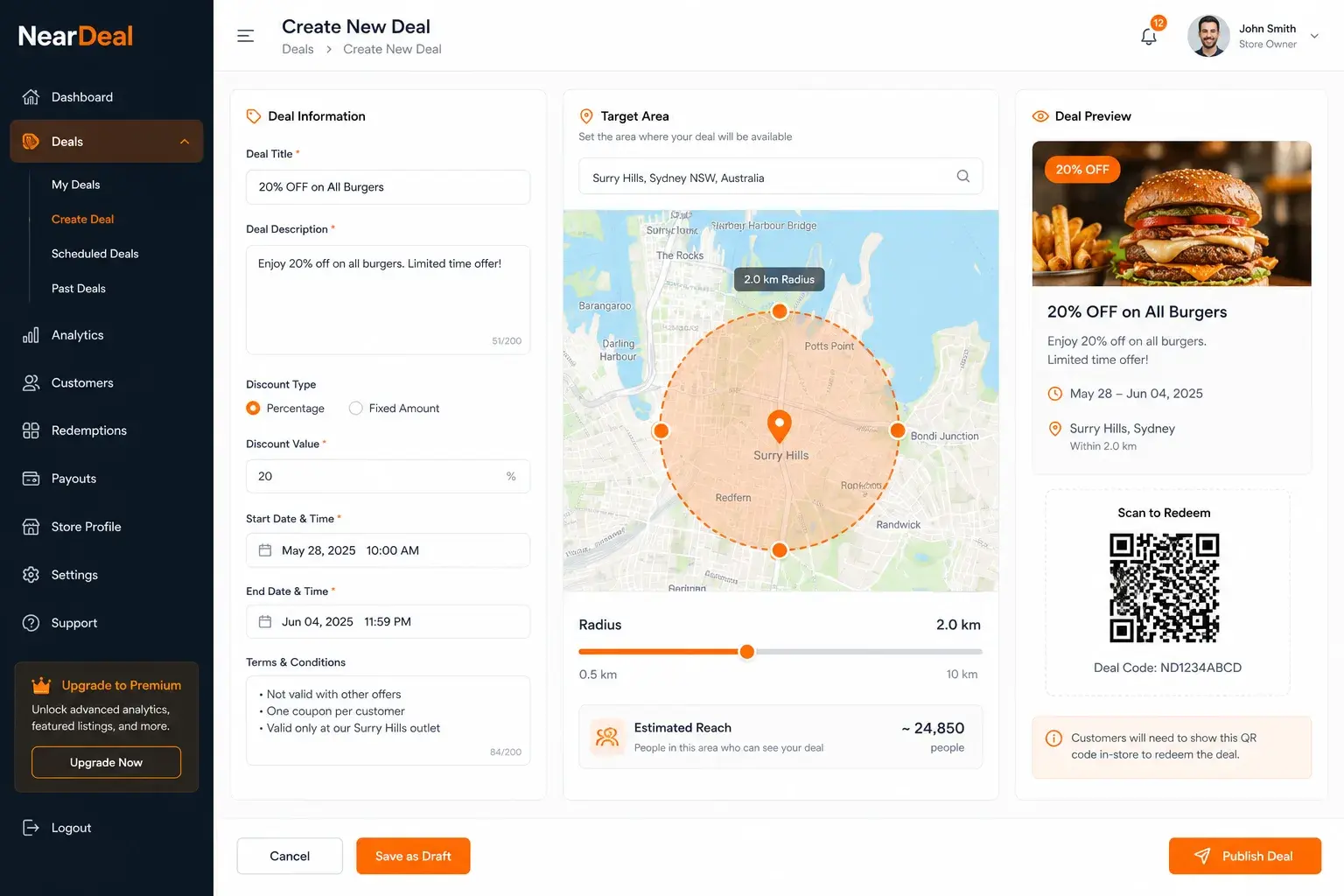The width and height of the screenshot is (1344, 896).
Task: Click the Estimated Reach people icon
Action: [607, 737]
